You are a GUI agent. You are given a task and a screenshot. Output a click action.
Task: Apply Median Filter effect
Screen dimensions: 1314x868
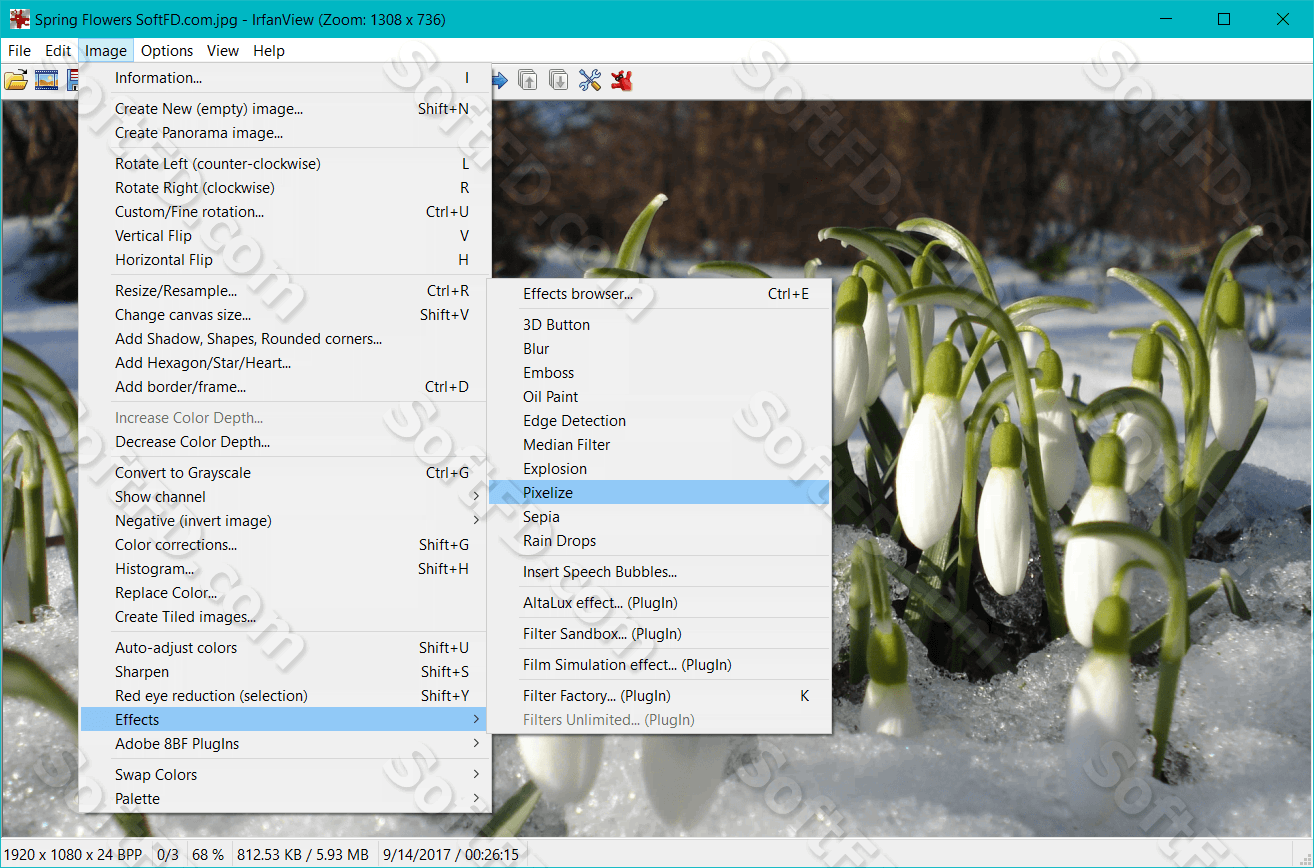pyautogui.click(x=659, y=445)
